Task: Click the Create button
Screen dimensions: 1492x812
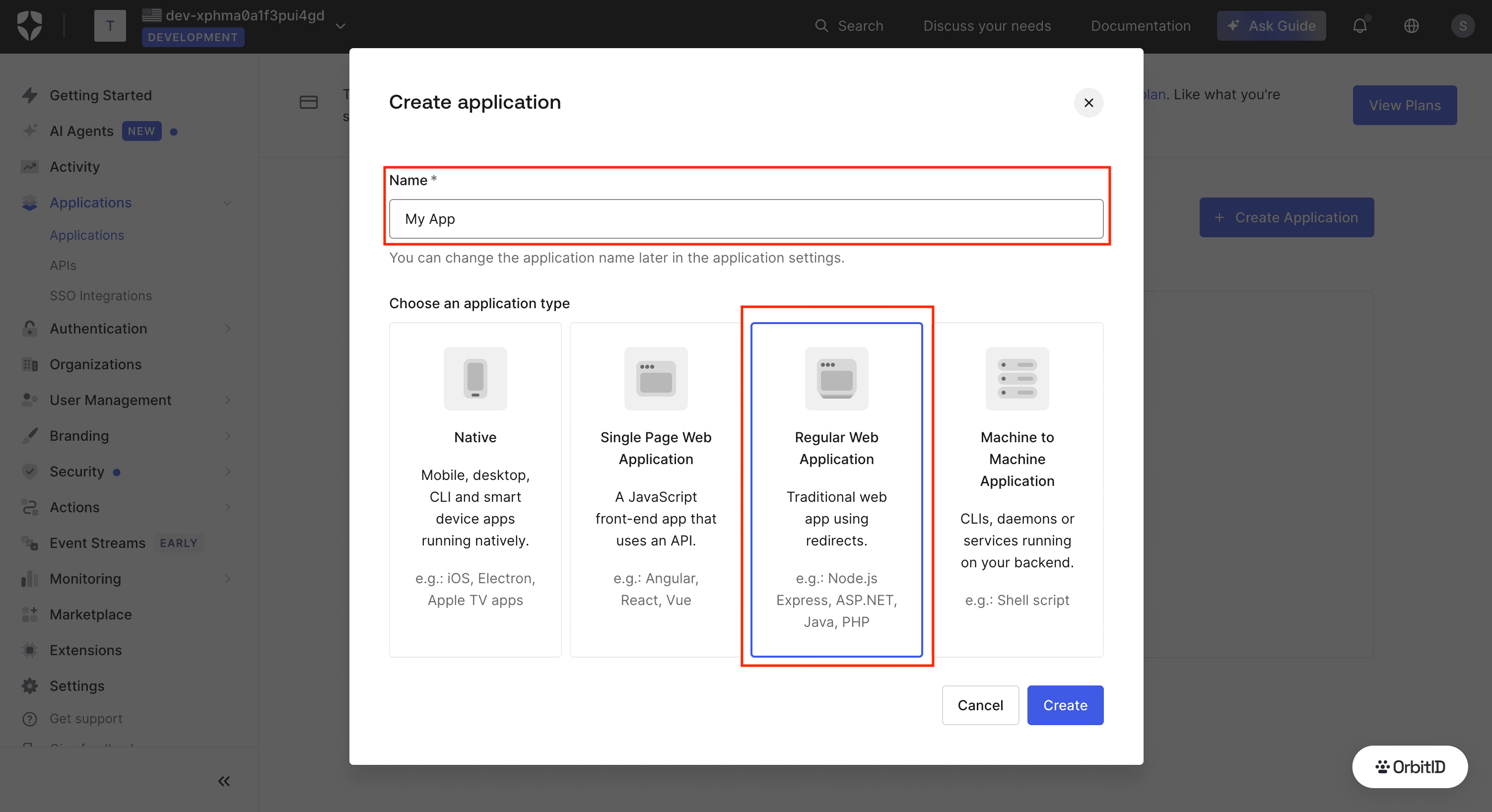Action: pyautogui.click(x=1065, y=705)
